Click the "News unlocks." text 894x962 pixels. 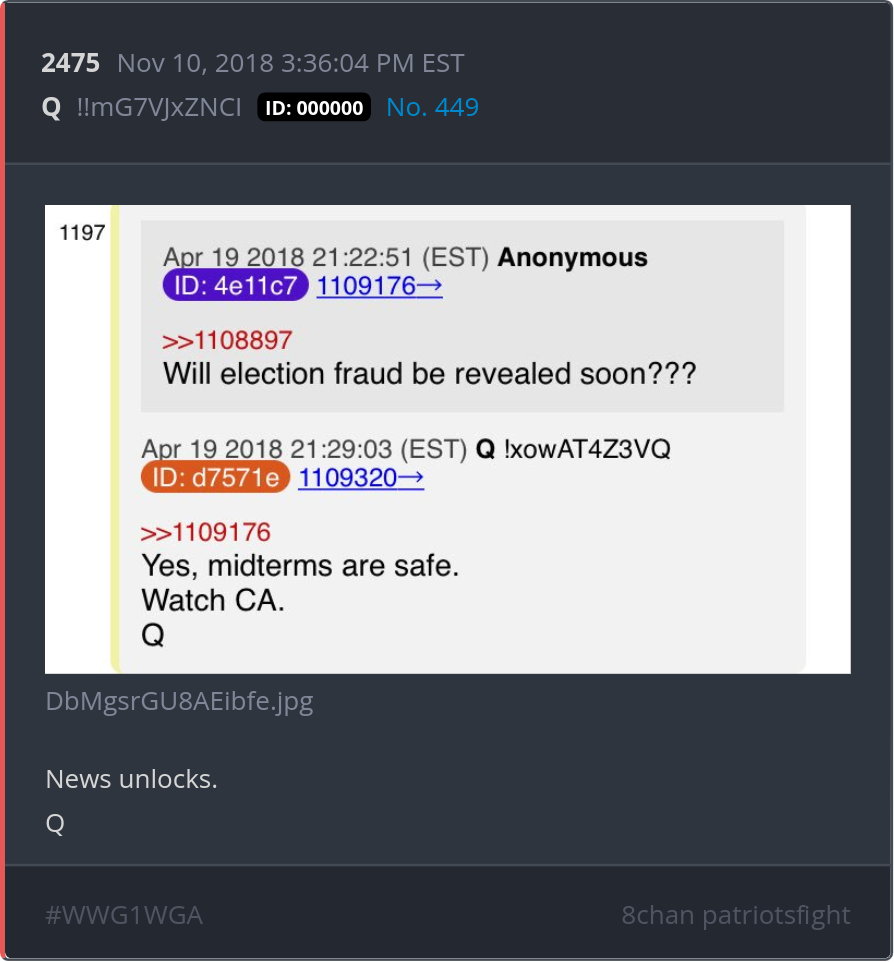(131, 779)
